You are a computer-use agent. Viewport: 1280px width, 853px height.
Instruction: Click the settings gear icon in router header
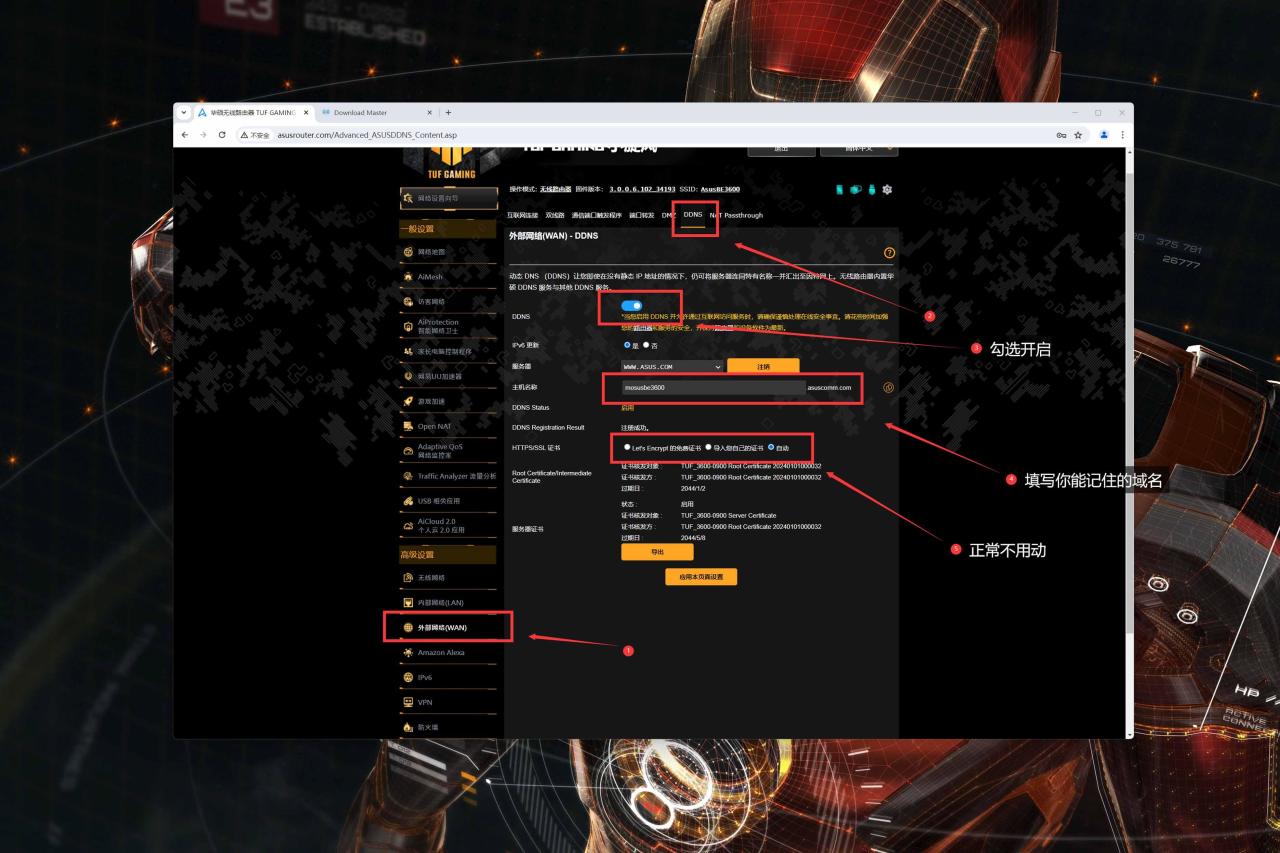(887, 189)
